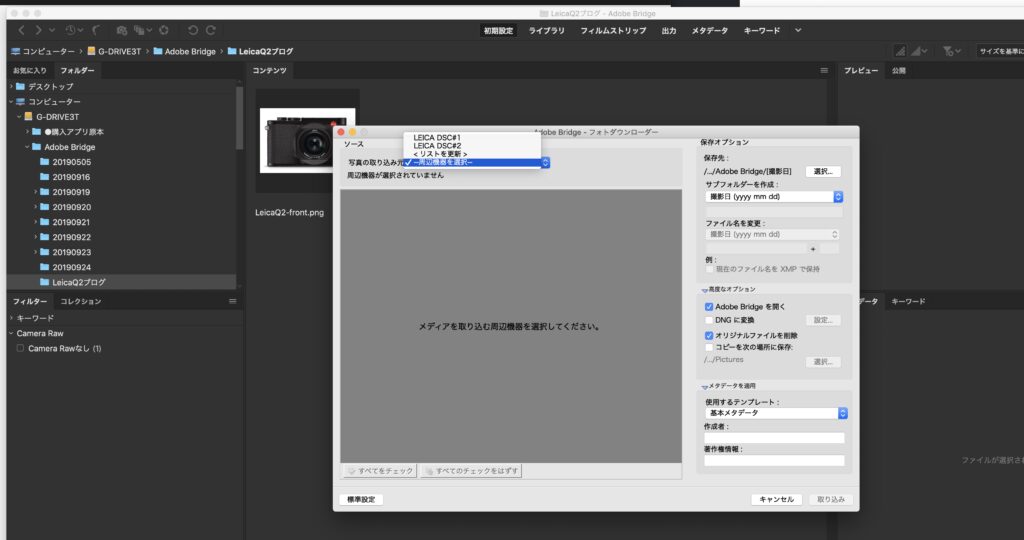Switch to キーワード workspace

coord(761,30)
